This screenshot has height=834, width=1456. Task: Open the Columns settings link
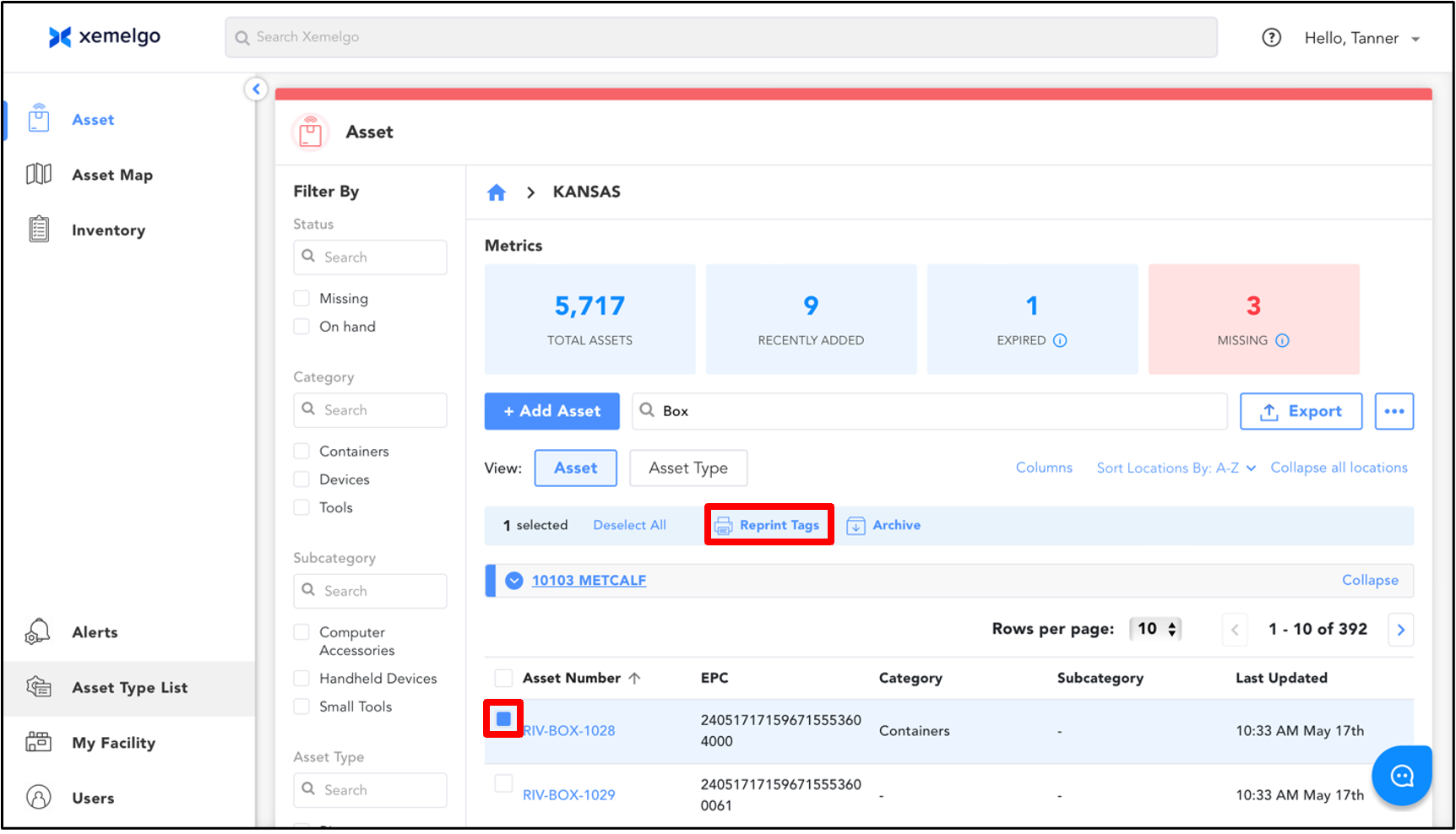tap(1044, 468)
